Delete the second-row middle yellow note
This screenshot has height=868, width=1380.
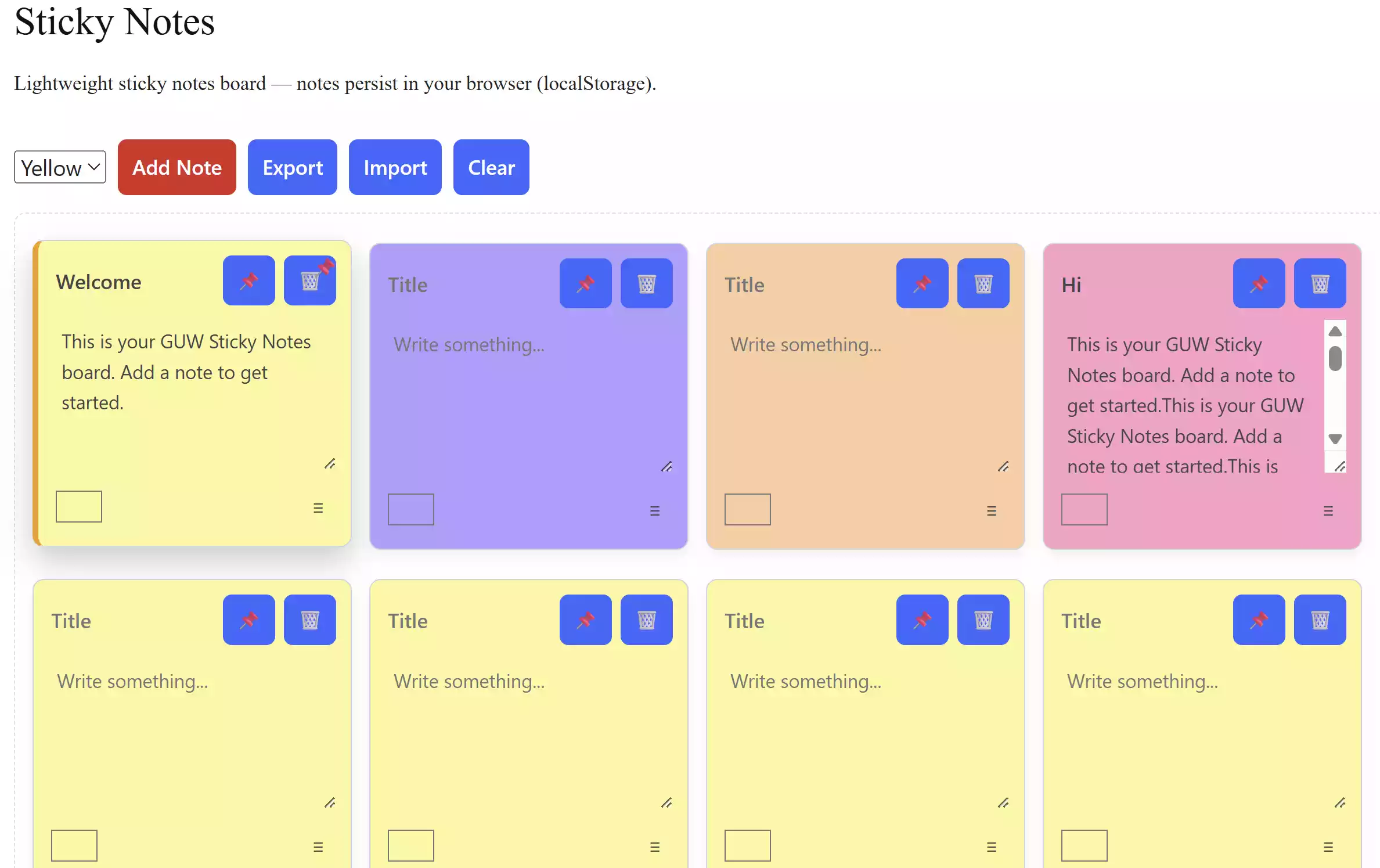click(x=647, y=620)
